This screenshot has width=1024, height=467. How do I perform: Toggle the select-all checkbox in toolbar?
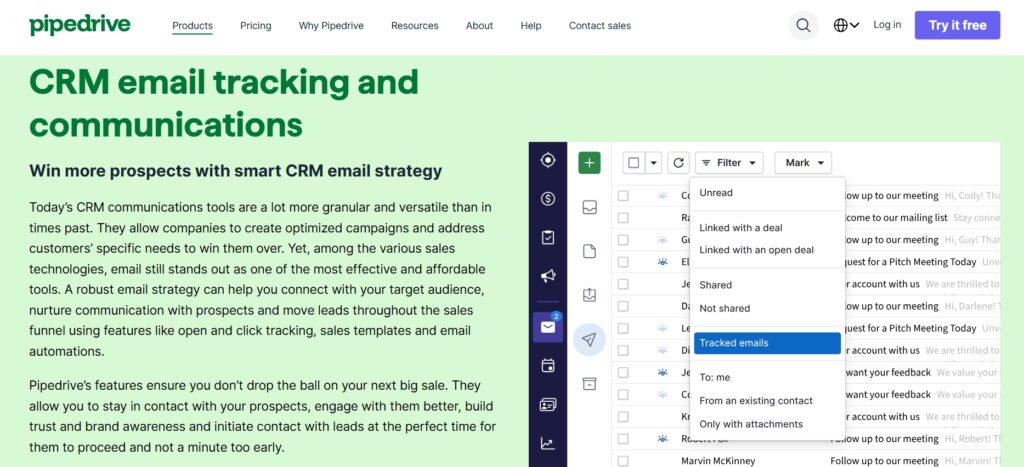634,163
